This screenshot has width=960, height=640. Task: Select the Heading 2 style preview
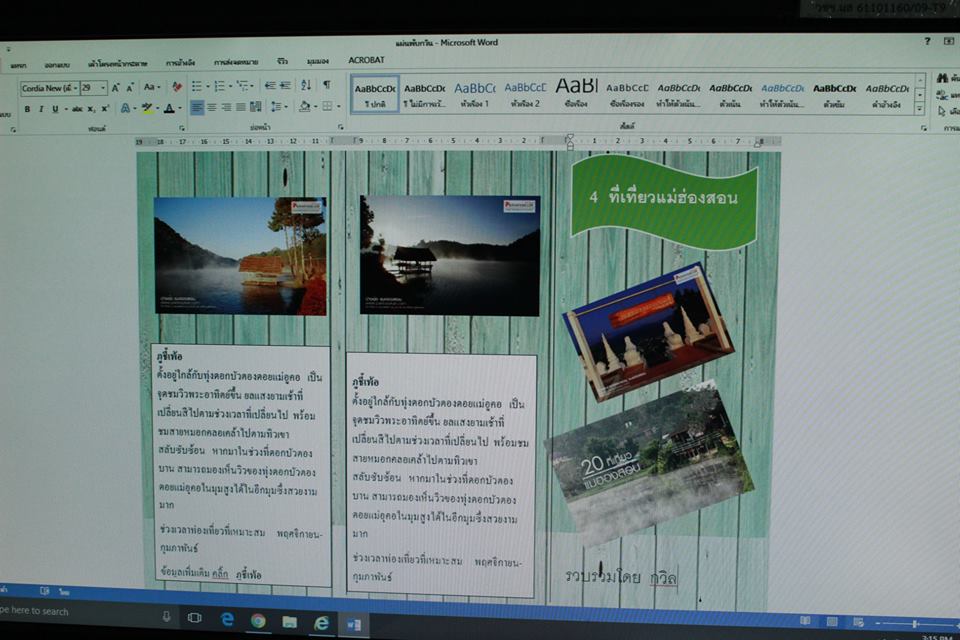pyautogui.click(x=525, y=93)
